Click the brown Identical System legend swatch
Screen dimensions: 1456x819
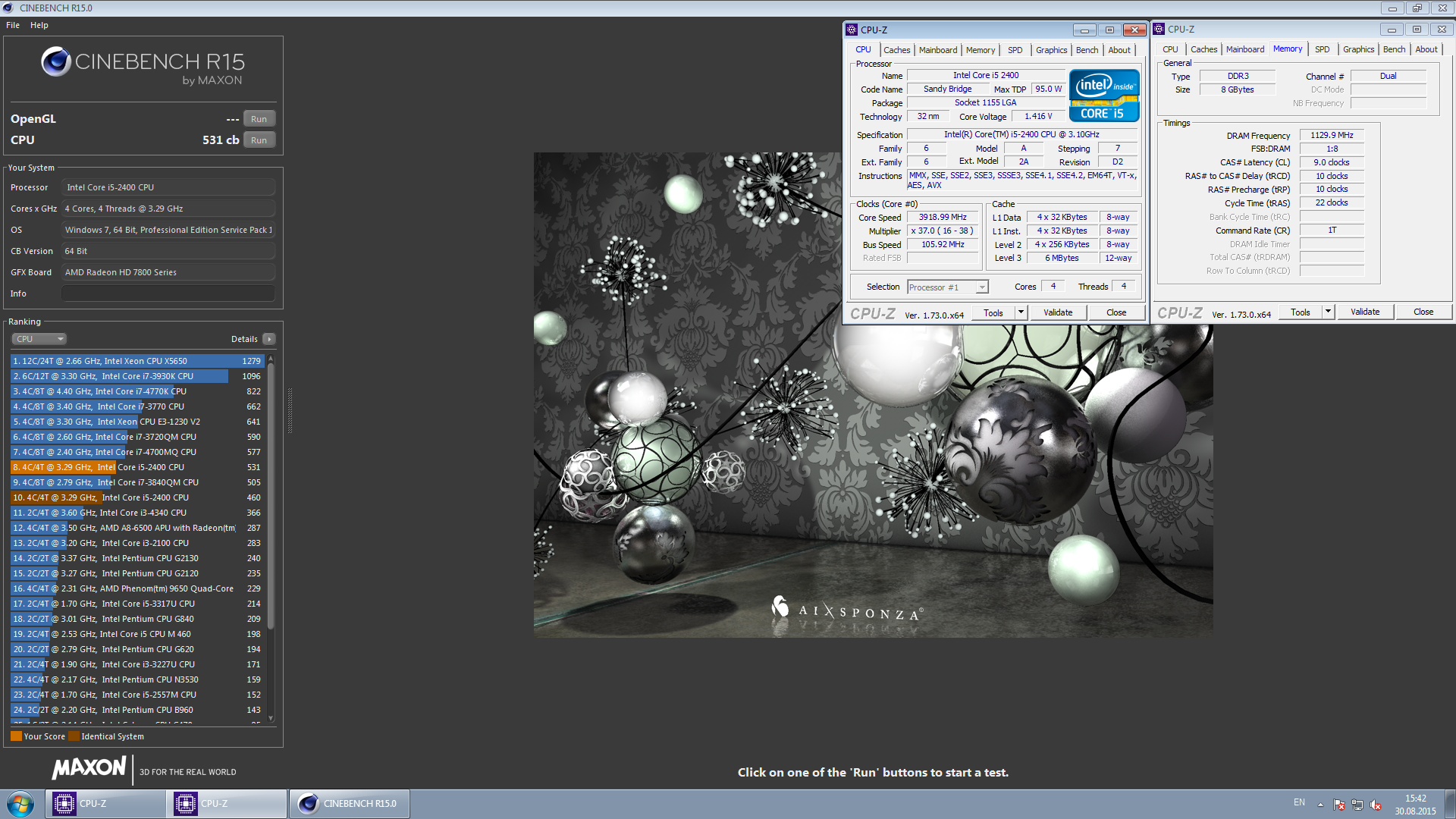coord(74,736)
